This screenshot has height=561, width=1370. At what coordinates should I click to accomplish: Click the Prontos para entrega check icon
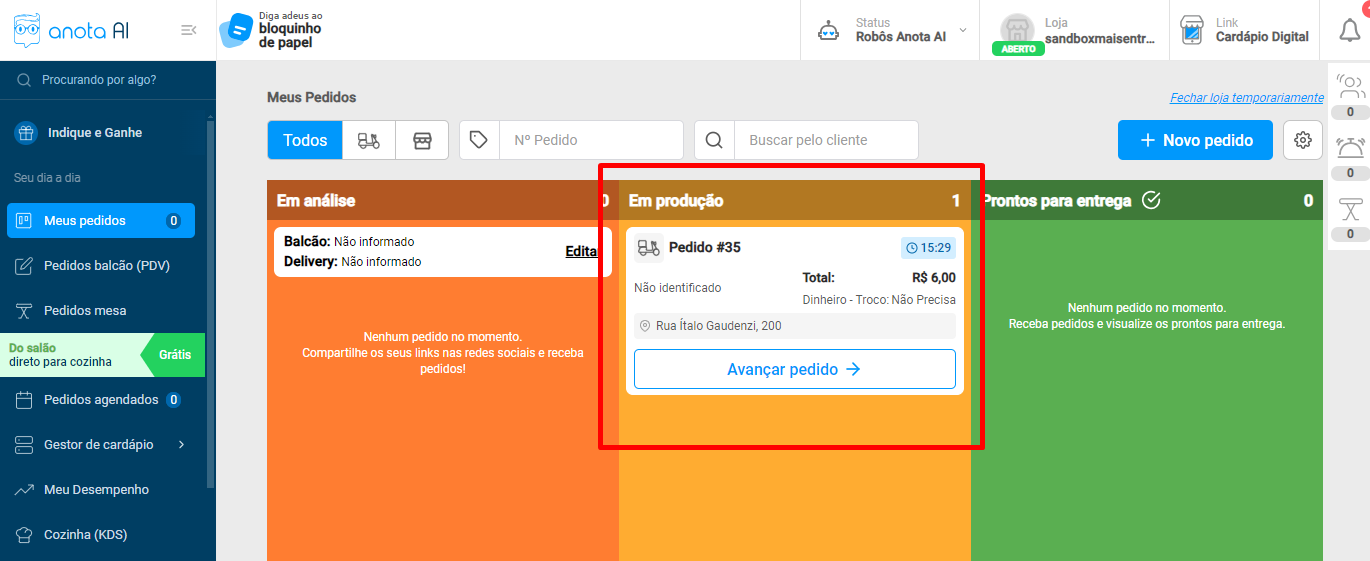1151,200
